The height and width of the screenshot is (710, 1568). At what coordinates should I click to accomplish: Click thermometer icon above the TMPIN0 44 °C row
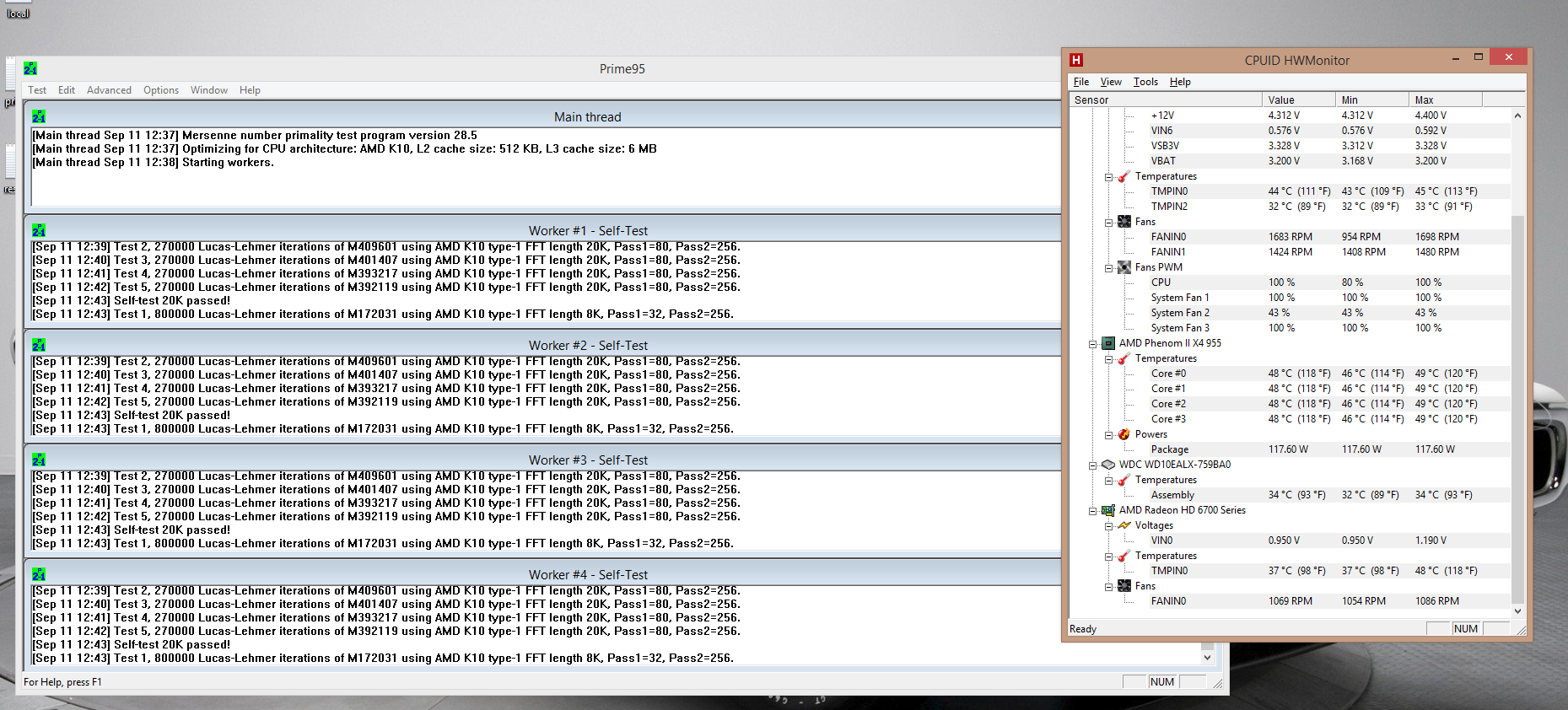(x=1124, y=176)
